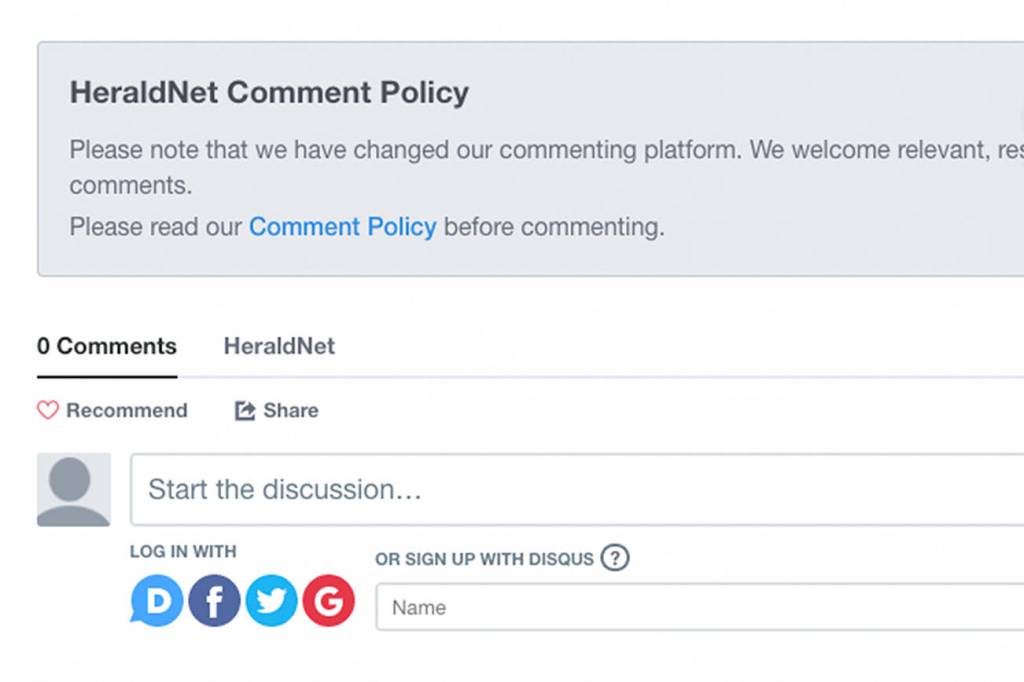
Task: Click the gray user avatar placeholder
Action: (x=73, y=489)
